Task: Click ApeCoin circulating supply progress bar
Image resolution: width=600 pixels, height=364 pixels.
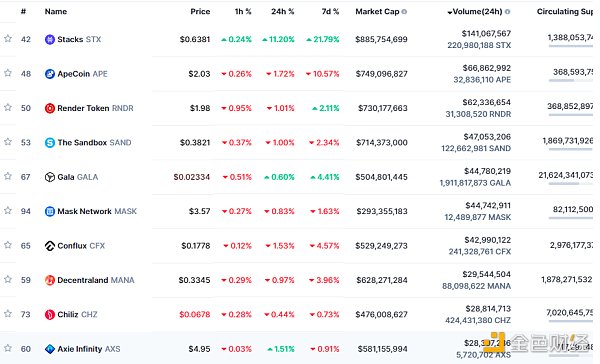Action: [571, 80]
